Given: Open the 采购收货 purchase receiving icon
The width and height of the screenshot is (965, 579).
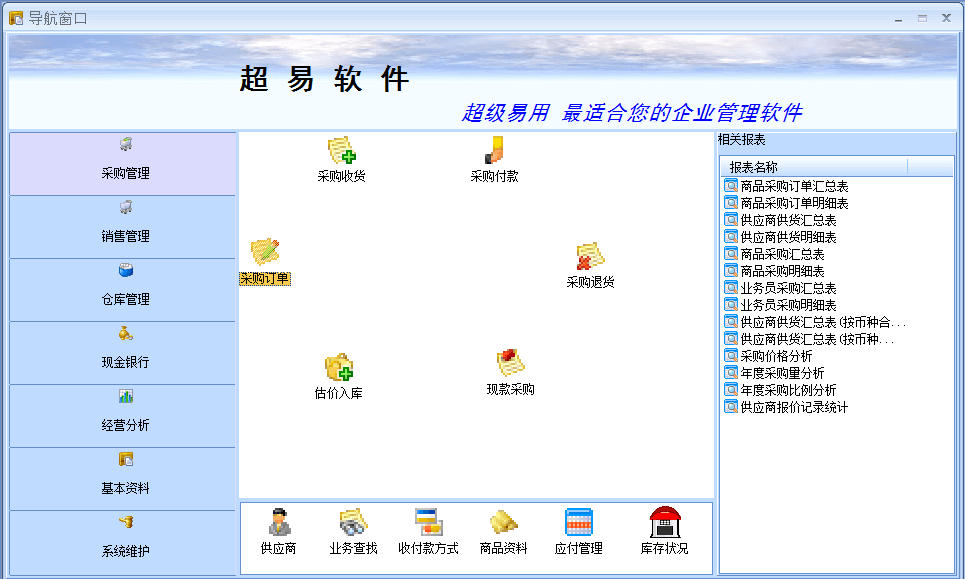Looking at the screenshot, I should click(x=341, y=152).
